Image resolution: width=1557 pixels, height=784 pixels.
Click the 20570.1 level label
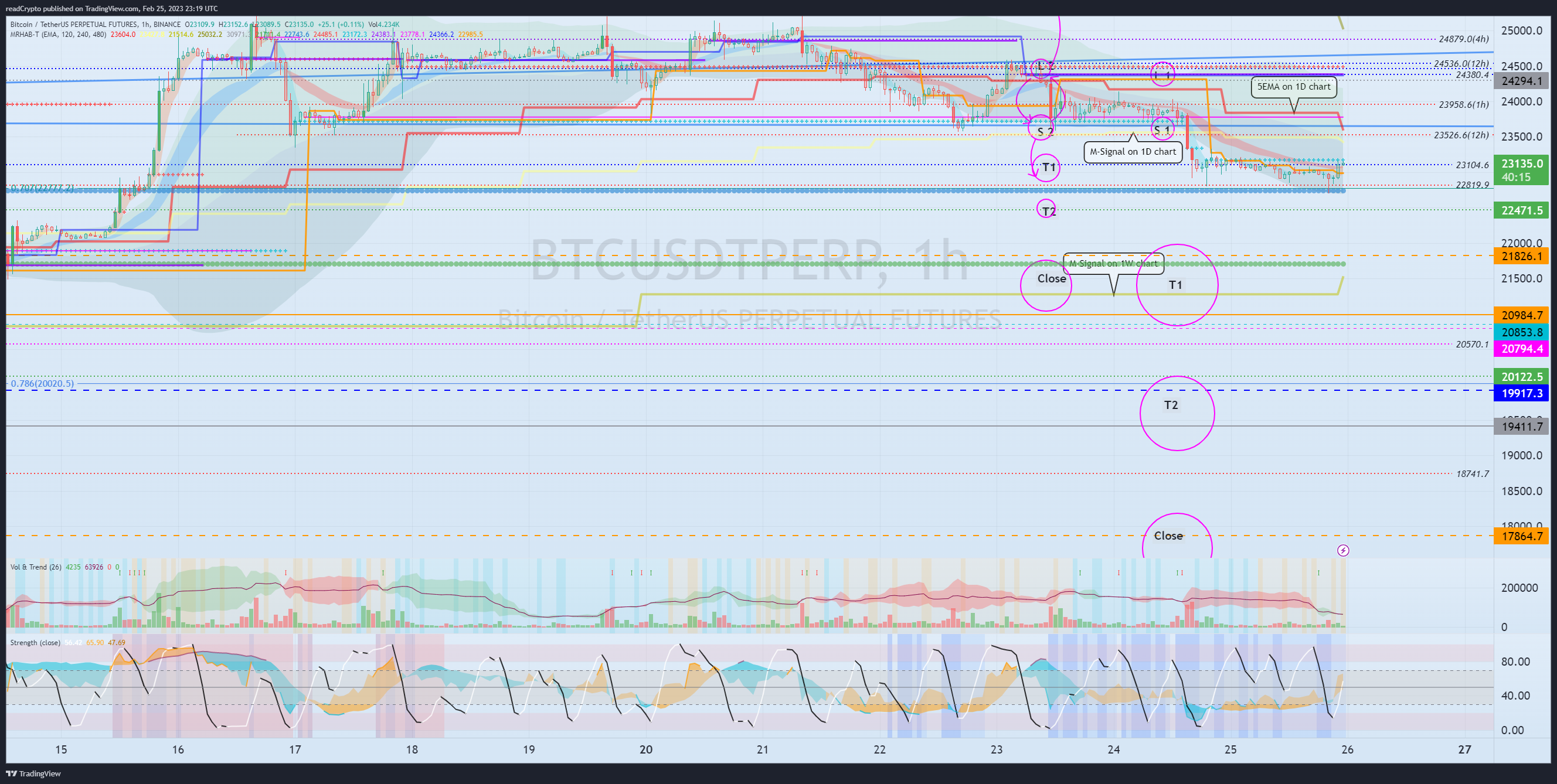click(x=1472, y=345)
